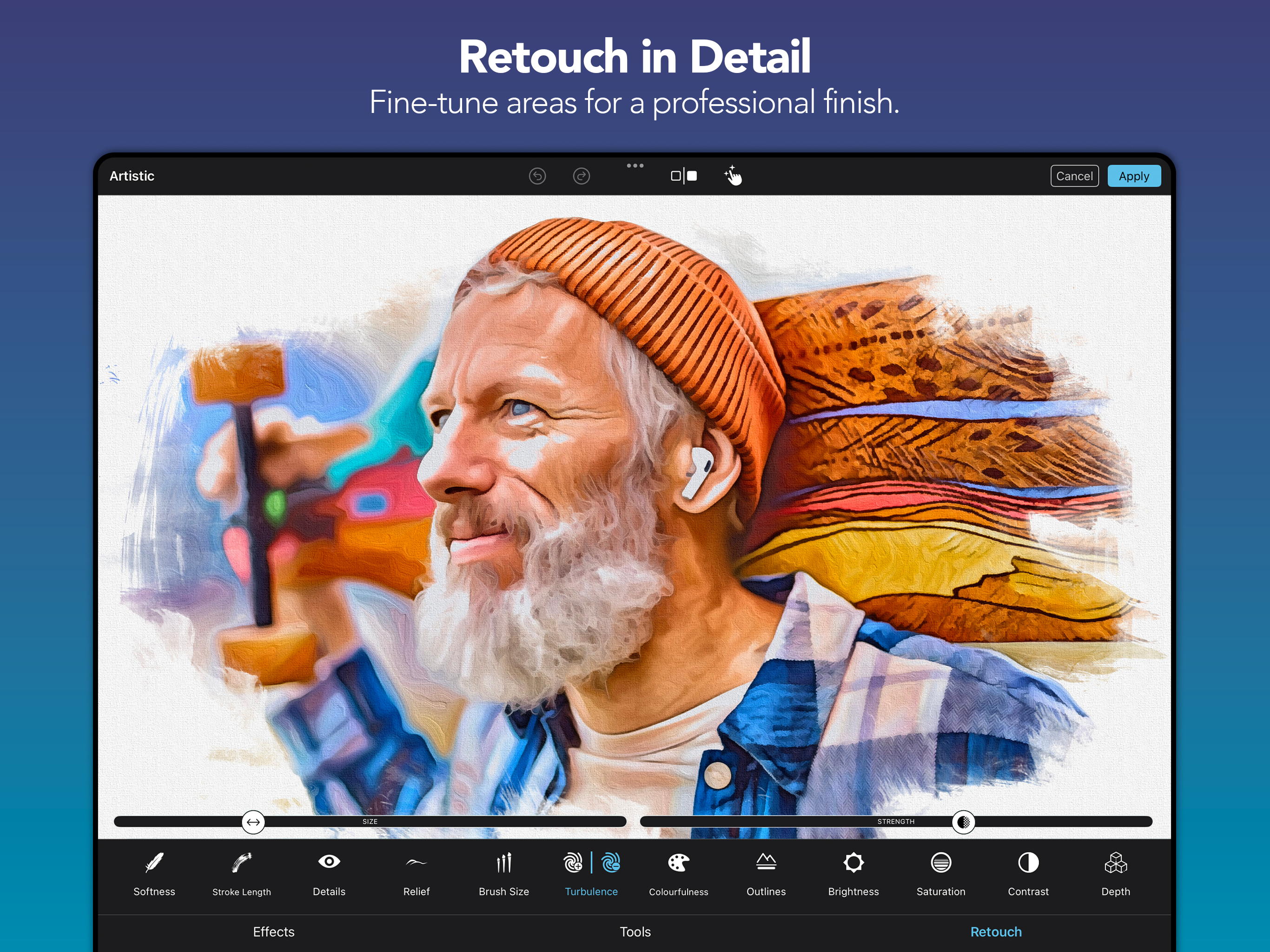This screenshot has height=952, width=1270.
Task: Switch to the Tools tab
Action: (x=635, y=932)
